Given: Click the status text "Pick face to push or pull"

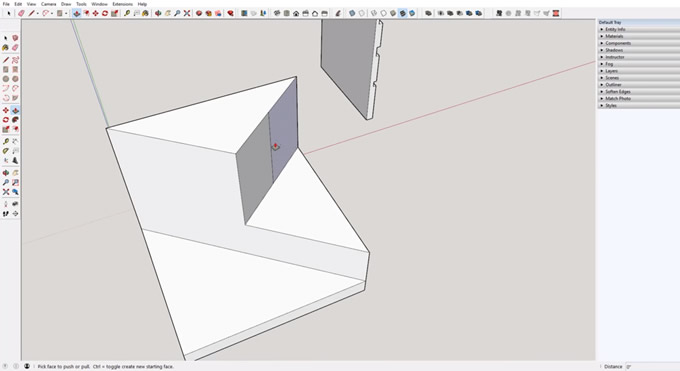Looking at the screenshot, I should tap(64, 367).
